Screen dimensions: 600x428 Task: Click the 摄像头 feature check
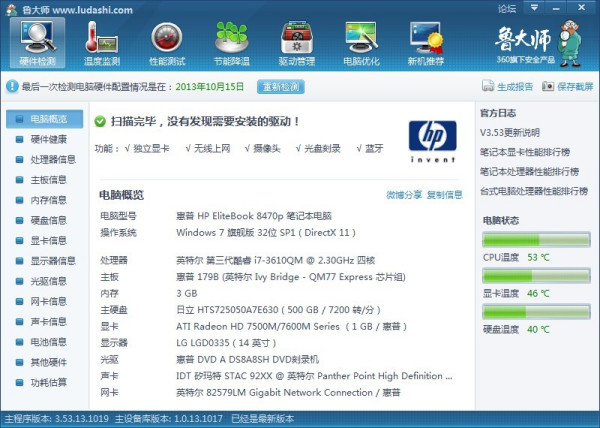click(262, 148)
